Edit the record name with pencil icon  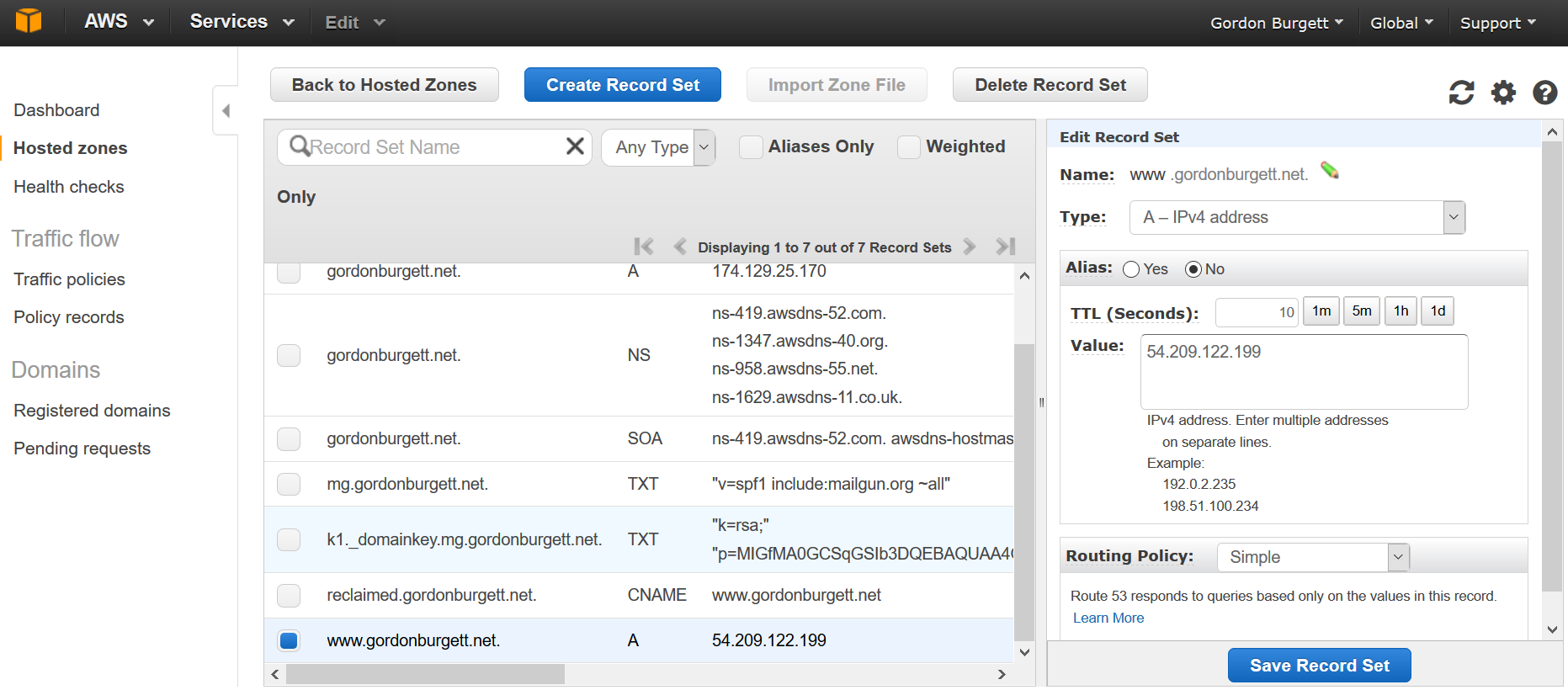pos(1330,171)
